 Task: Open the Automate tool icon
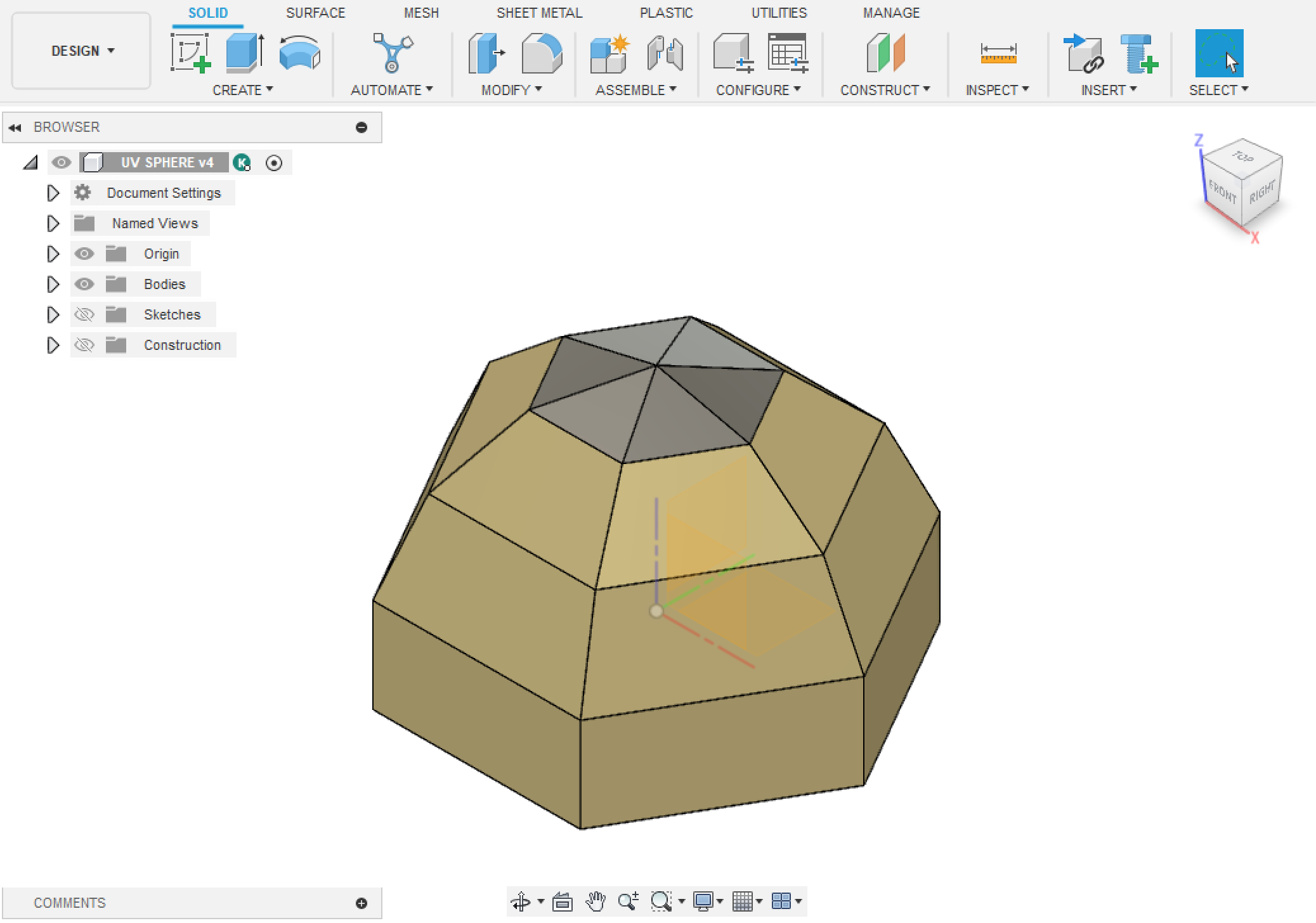tap(393, 53)
